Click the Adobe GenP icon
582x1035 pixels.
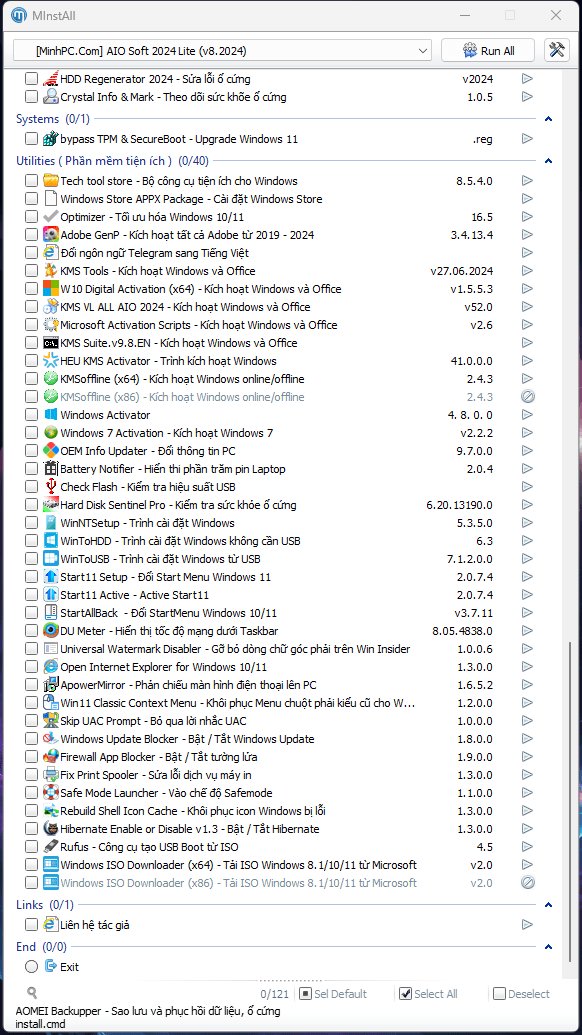pyautogui.click(x=51, y=234)
